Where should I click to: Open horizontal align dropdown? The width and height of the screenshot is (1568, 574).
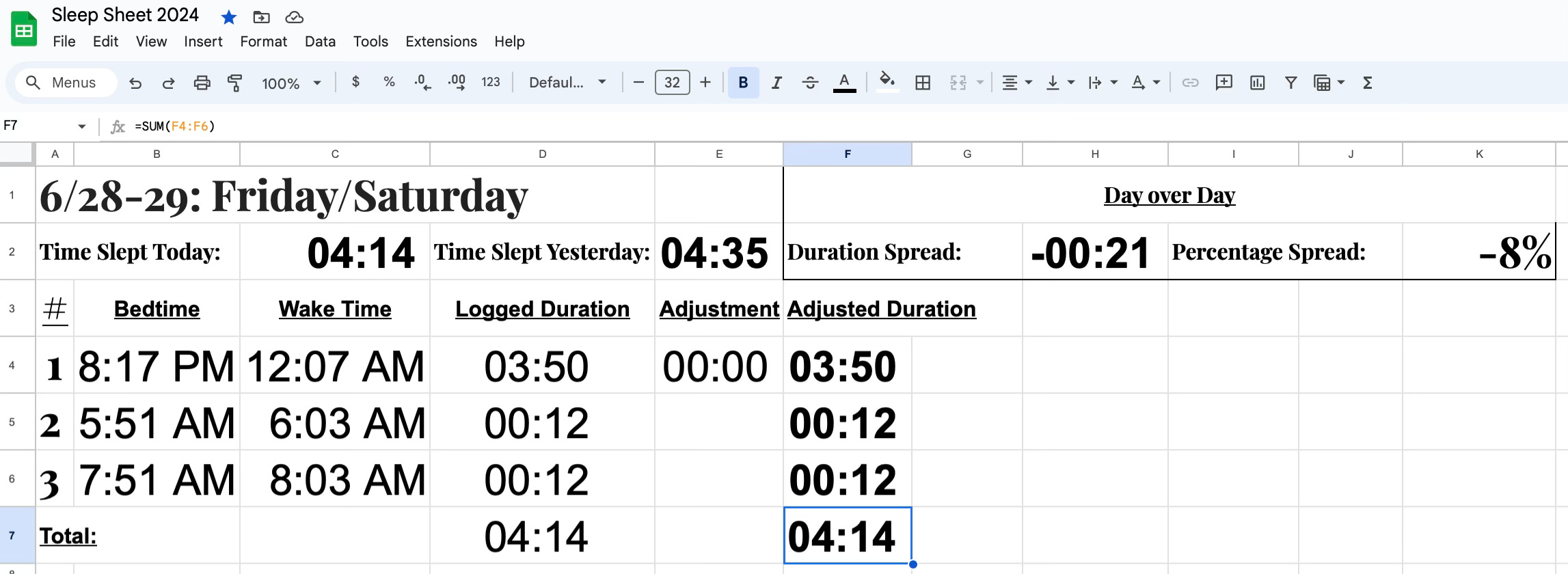click(x=1016, y=83)
